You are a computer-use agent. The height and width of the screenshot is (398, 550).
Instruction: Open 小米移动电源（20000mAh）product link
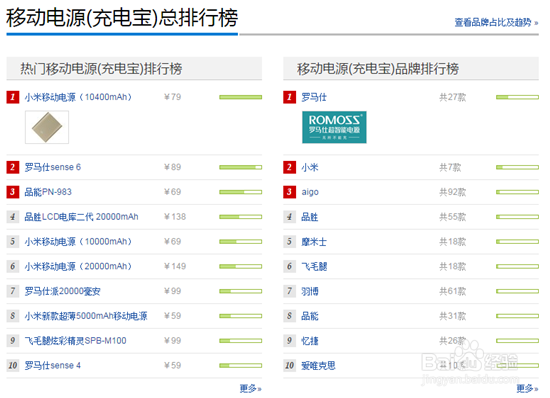78,267
